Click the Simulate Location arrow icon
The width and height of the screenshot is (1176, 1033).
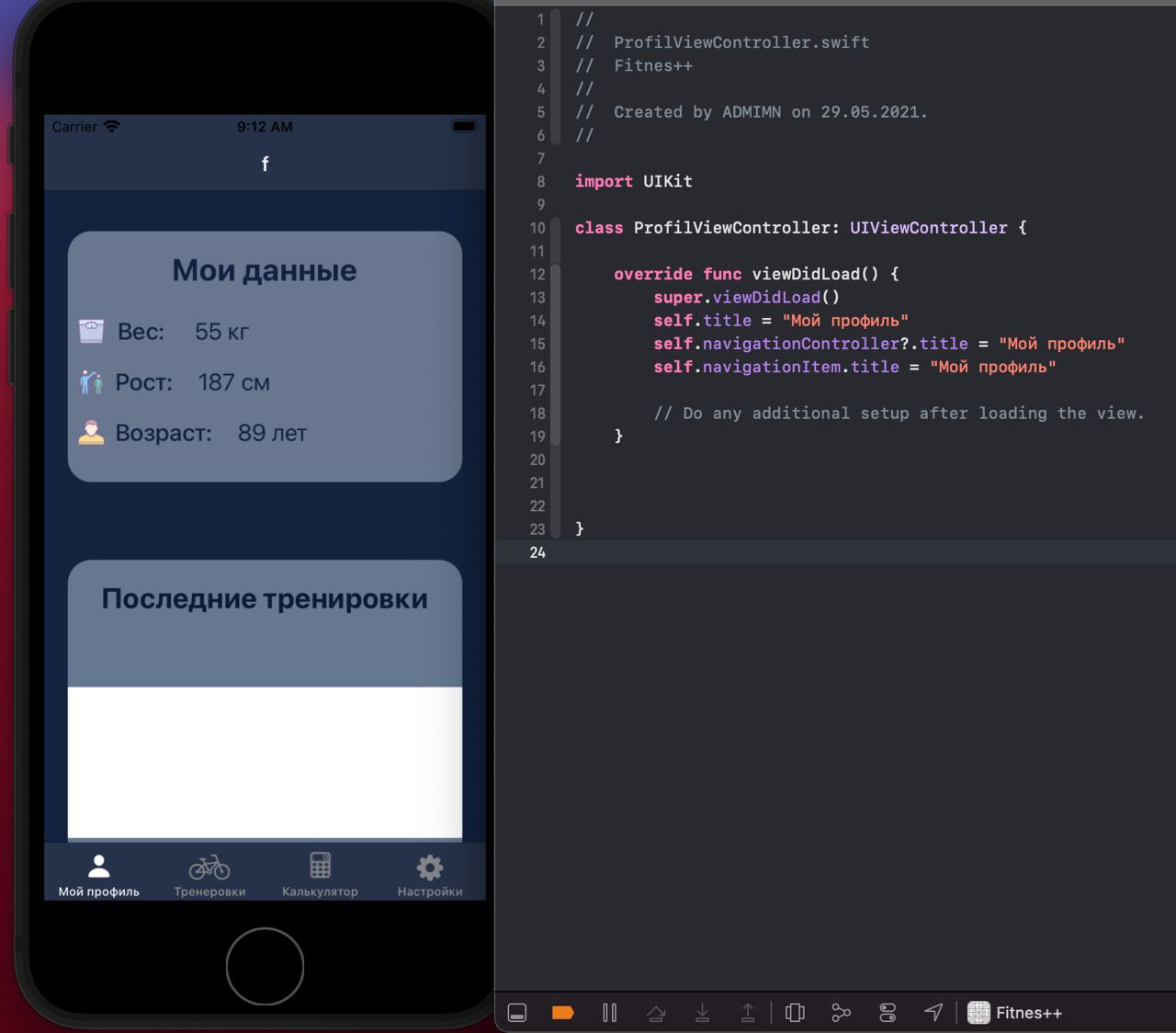click(x=933, y=1013)
